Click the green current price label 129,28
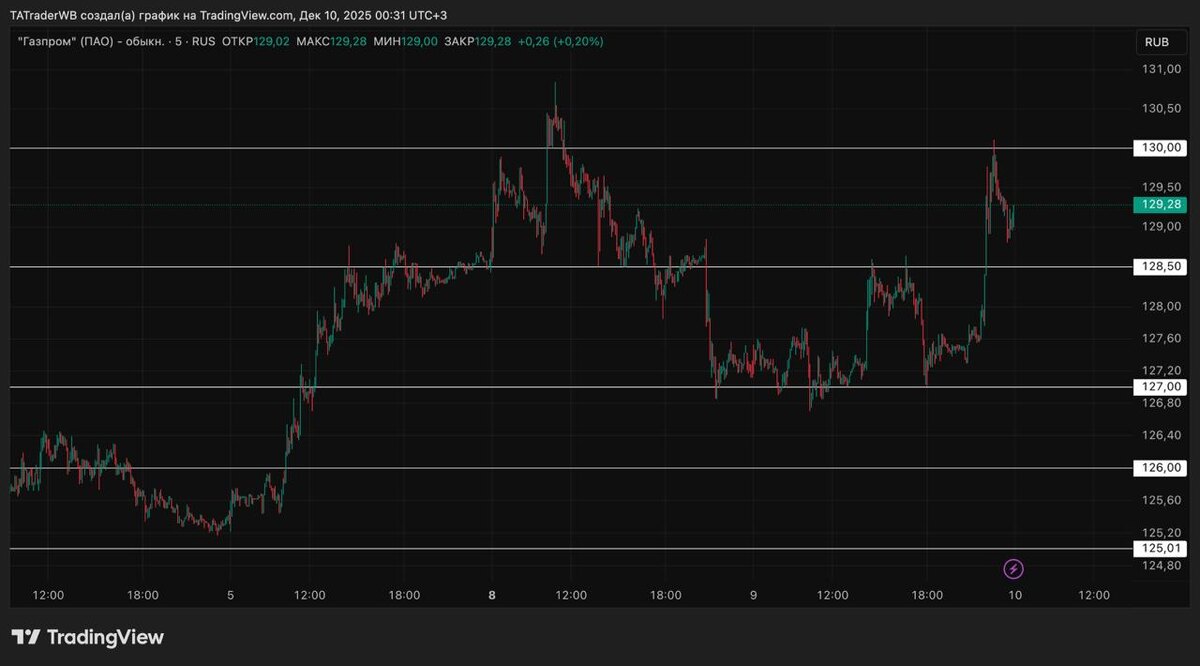The height and width of the screenshot is (666, 1200). click(1159, 204)
